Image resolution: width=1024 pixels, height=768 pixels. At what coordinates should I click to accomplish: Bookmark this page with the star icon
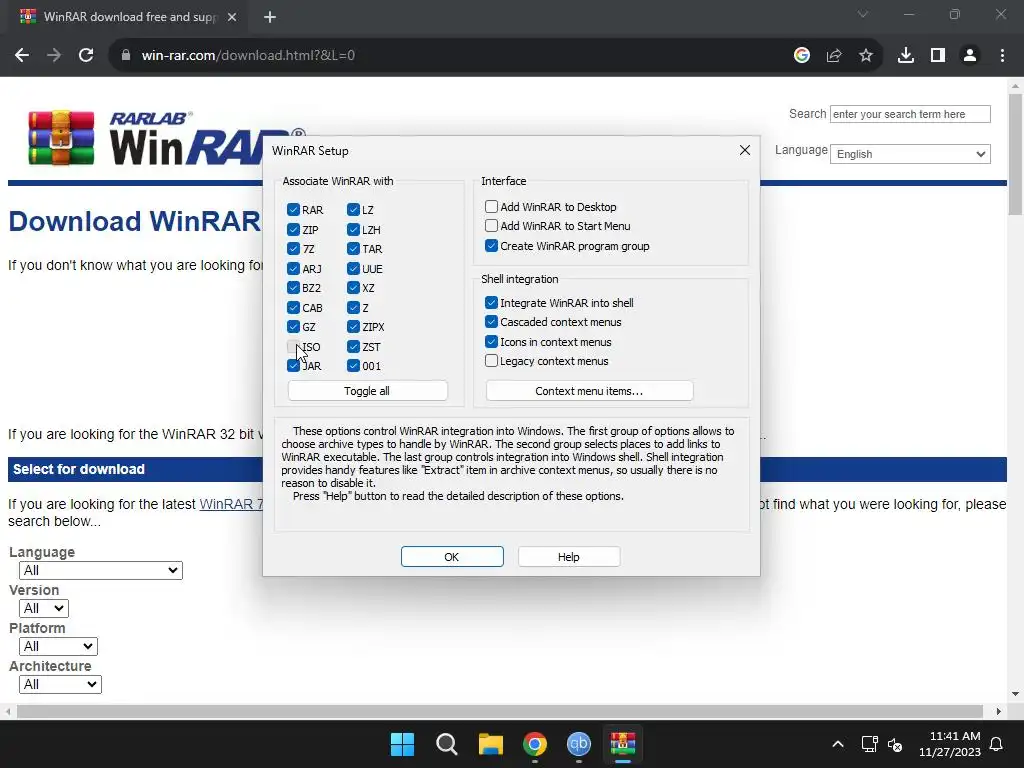point(866,56)
